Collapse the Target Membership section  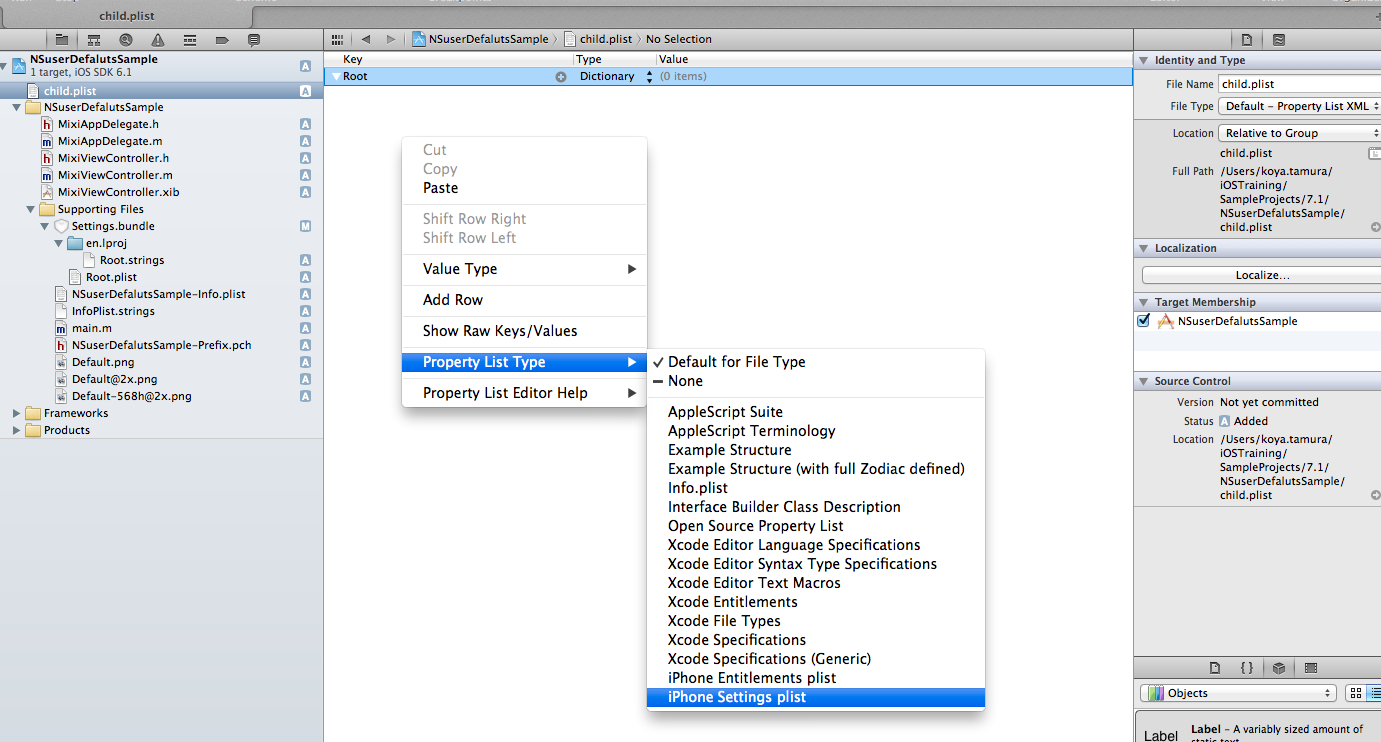(1144, 302)
